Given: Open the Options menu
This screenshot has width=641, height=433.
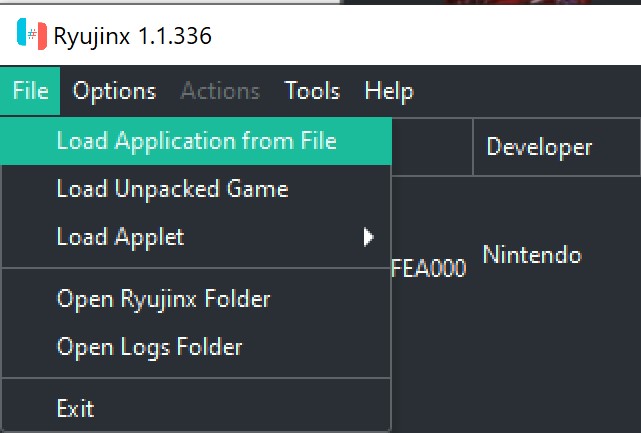Looking at the screenshot, I should pos(115,91).
